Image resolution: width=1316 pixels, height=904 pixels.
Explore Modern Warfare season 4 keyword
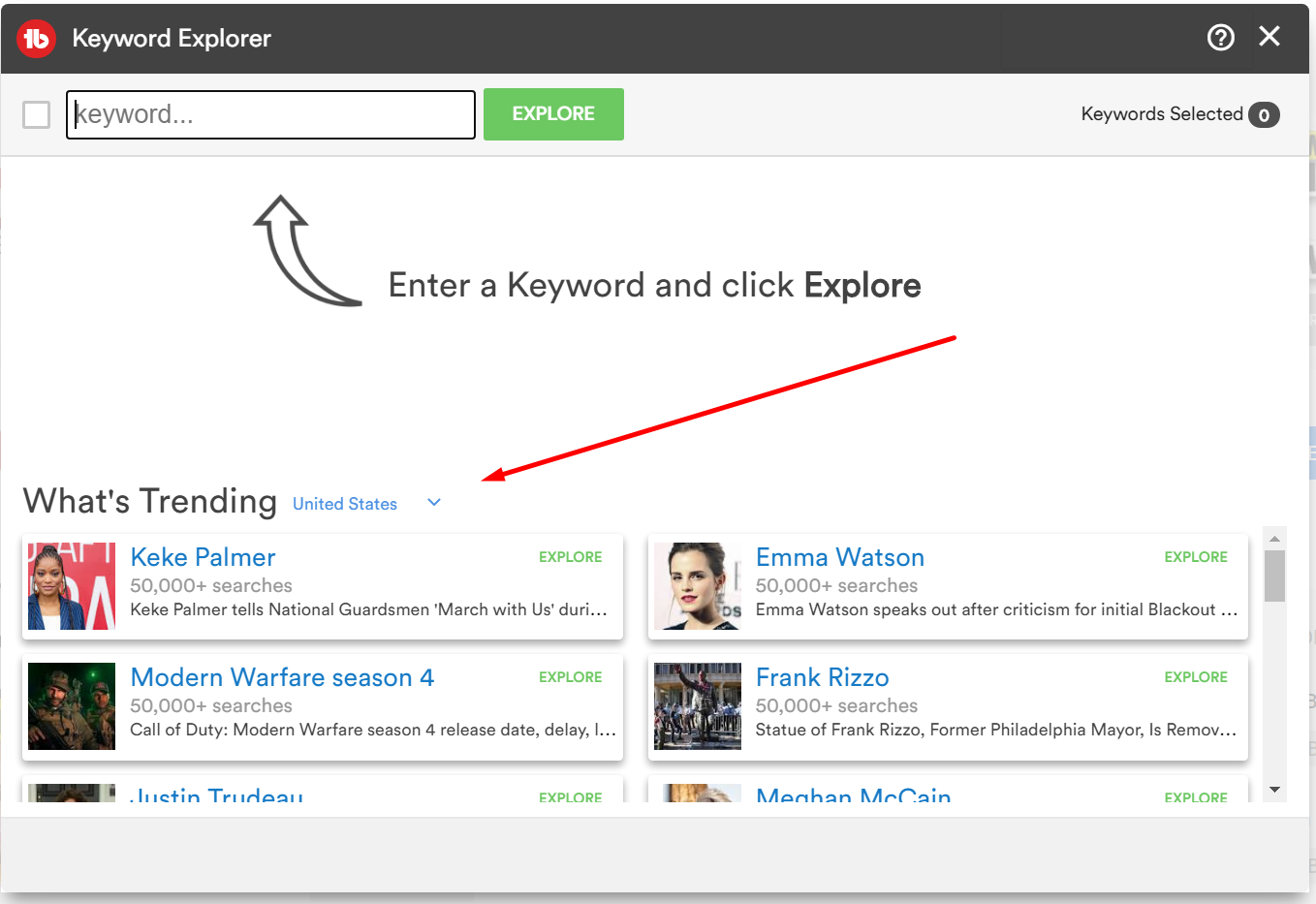(570, 677)
